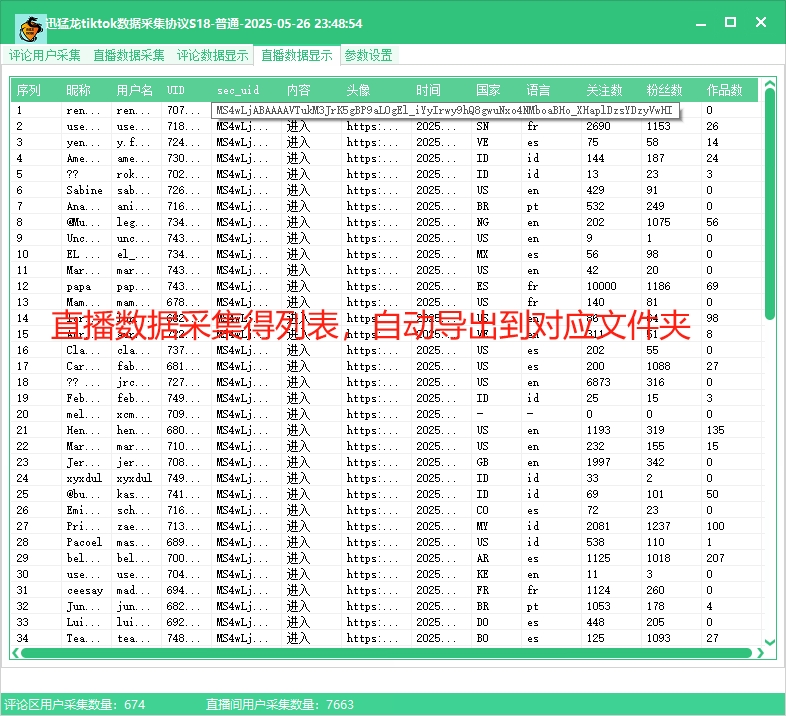Click the KE country cell in row 30

[482, 575]
